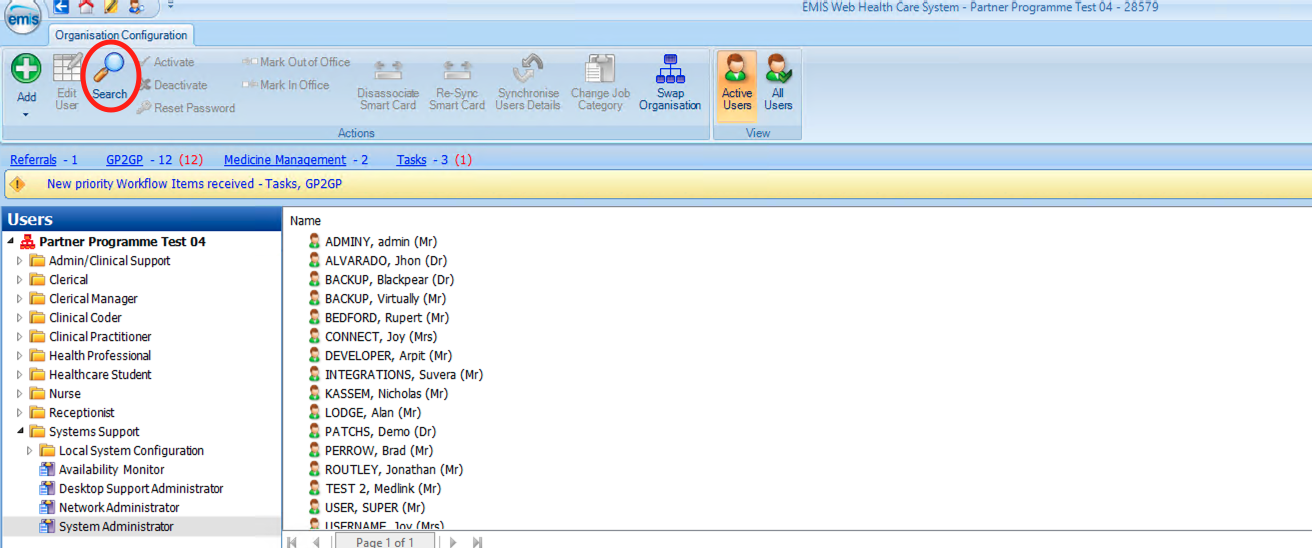The height and width of the screenshot is (548, 1312).
Task: Open the EMIS application menu button
Action: coord(22,19)
